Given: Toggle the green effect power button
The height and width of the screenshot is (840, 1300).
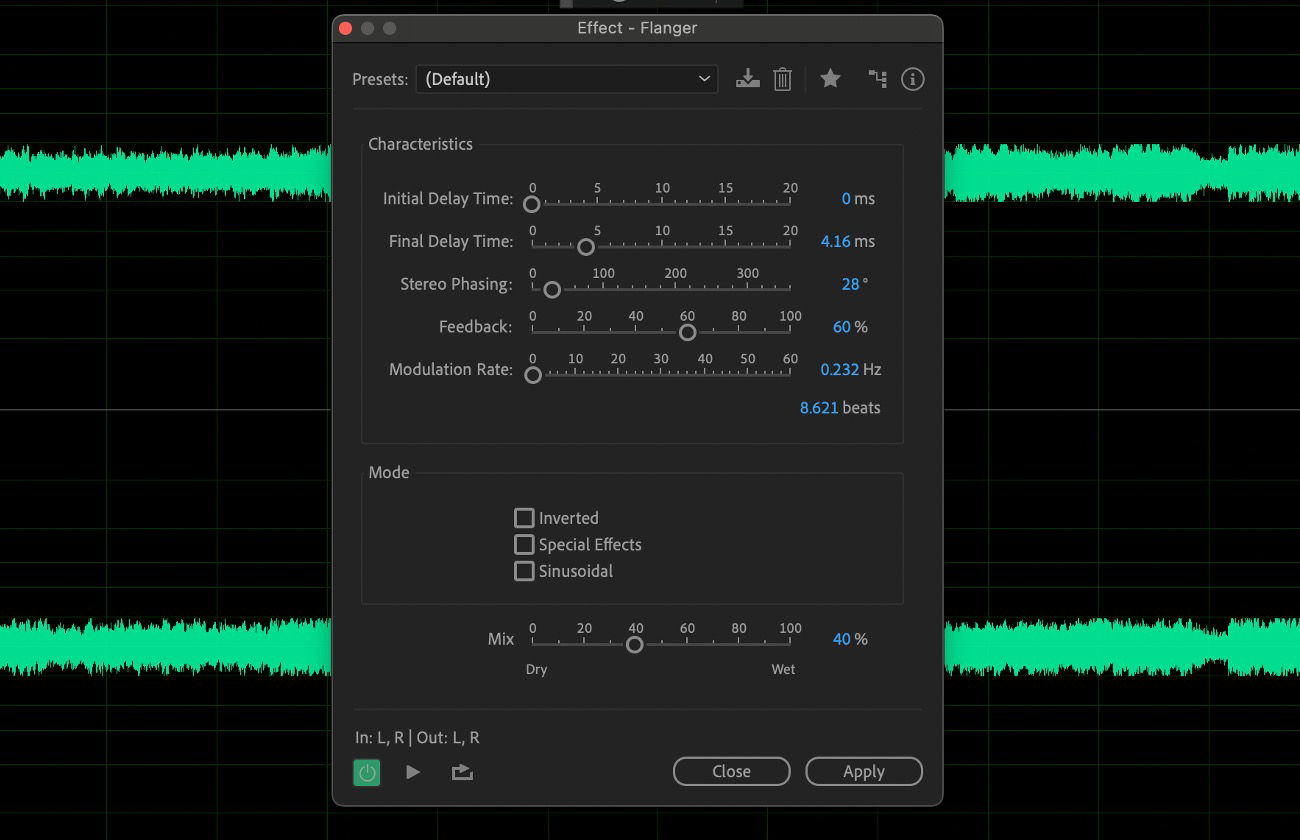Looking at the screenshot, I should (x=366, y=772).
